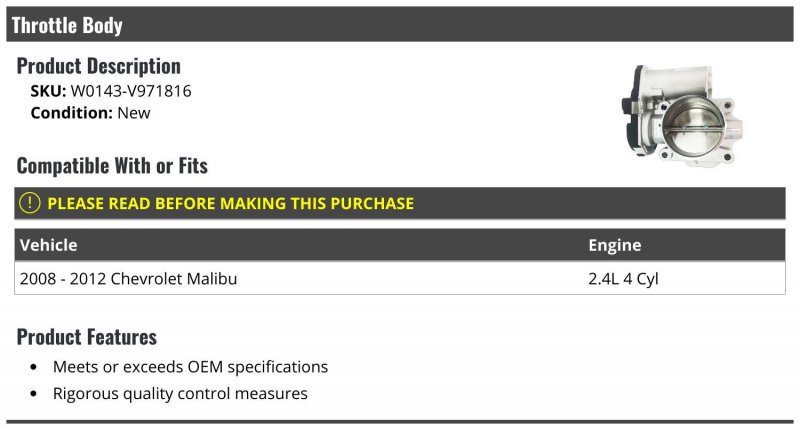Image resolution: width=800 pixels, height=430 pixels.
Task: Click "Meets or exceeds OEM specifications" text
Action: coord(190,367)
